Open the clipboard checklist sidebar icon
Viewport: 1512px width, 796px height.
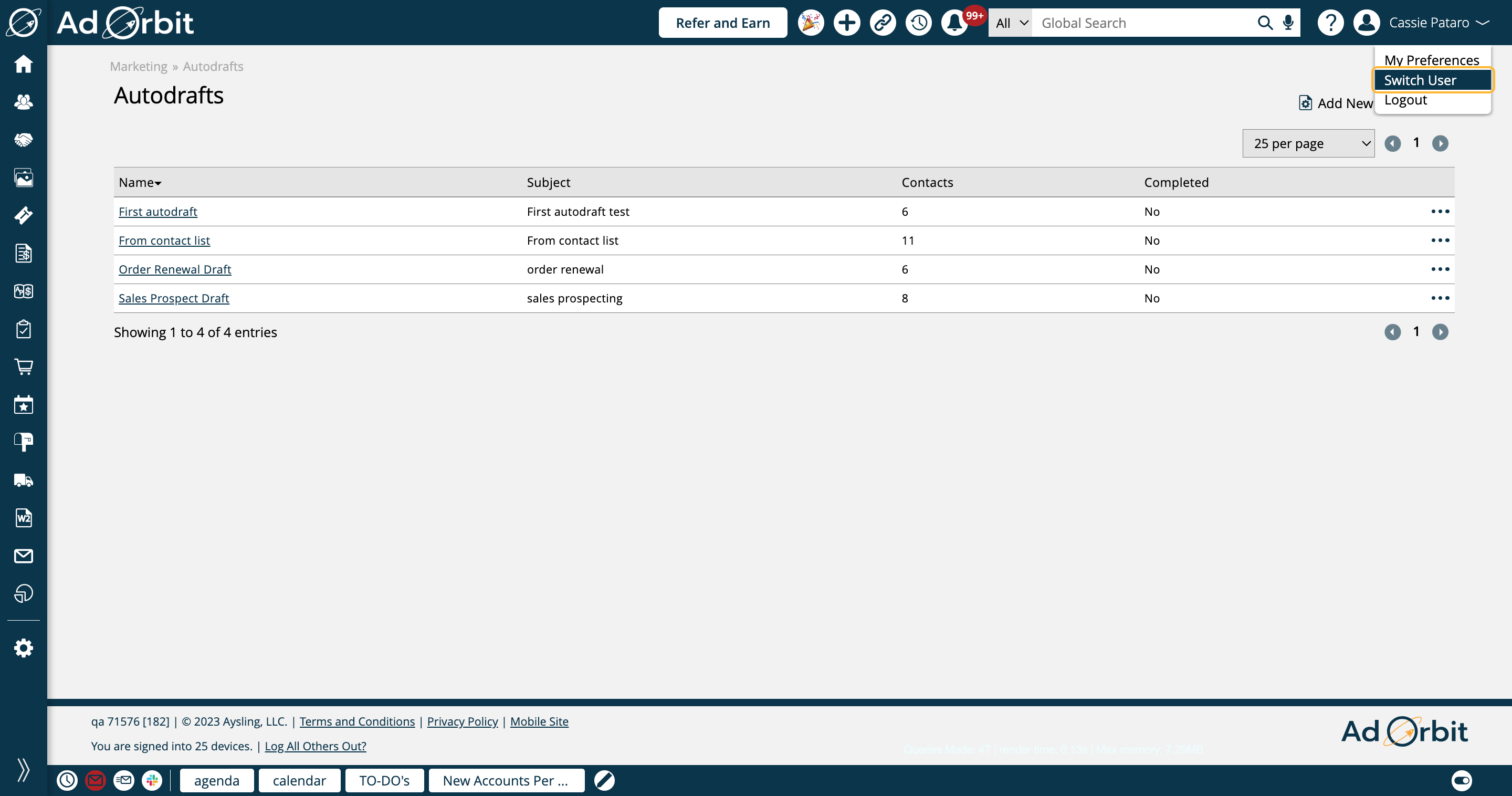click(x=24, y=329)
